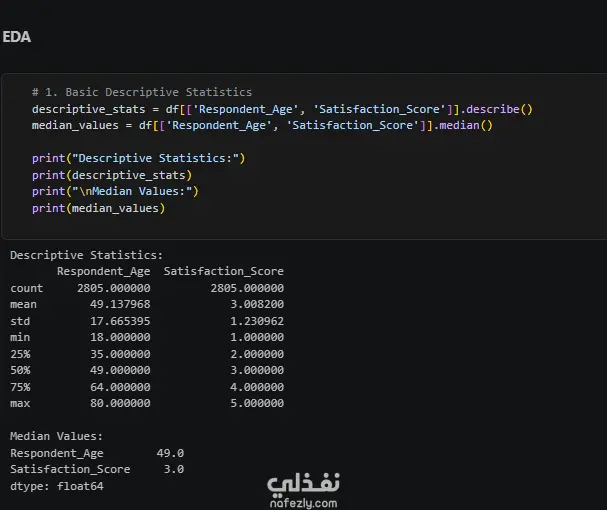Image resolution: width=607 pixels, height=510 pixels.
Task: Click the Satisfaction_Score column header in output
Action: [x=223, y=271]
